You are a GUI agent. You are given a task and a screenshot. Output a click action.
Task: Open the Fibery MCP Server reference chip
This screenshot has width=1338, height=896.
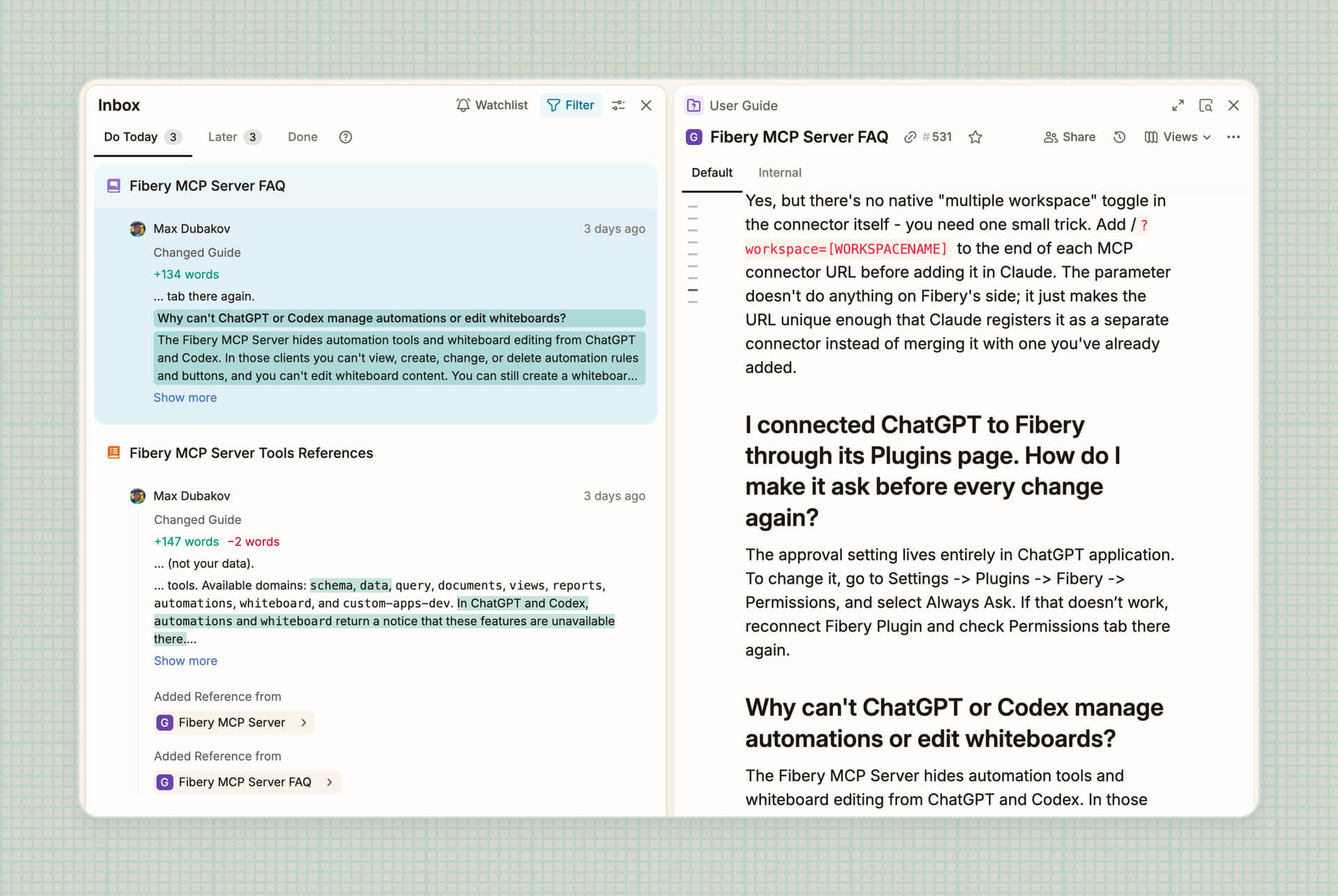pos(234,723)
